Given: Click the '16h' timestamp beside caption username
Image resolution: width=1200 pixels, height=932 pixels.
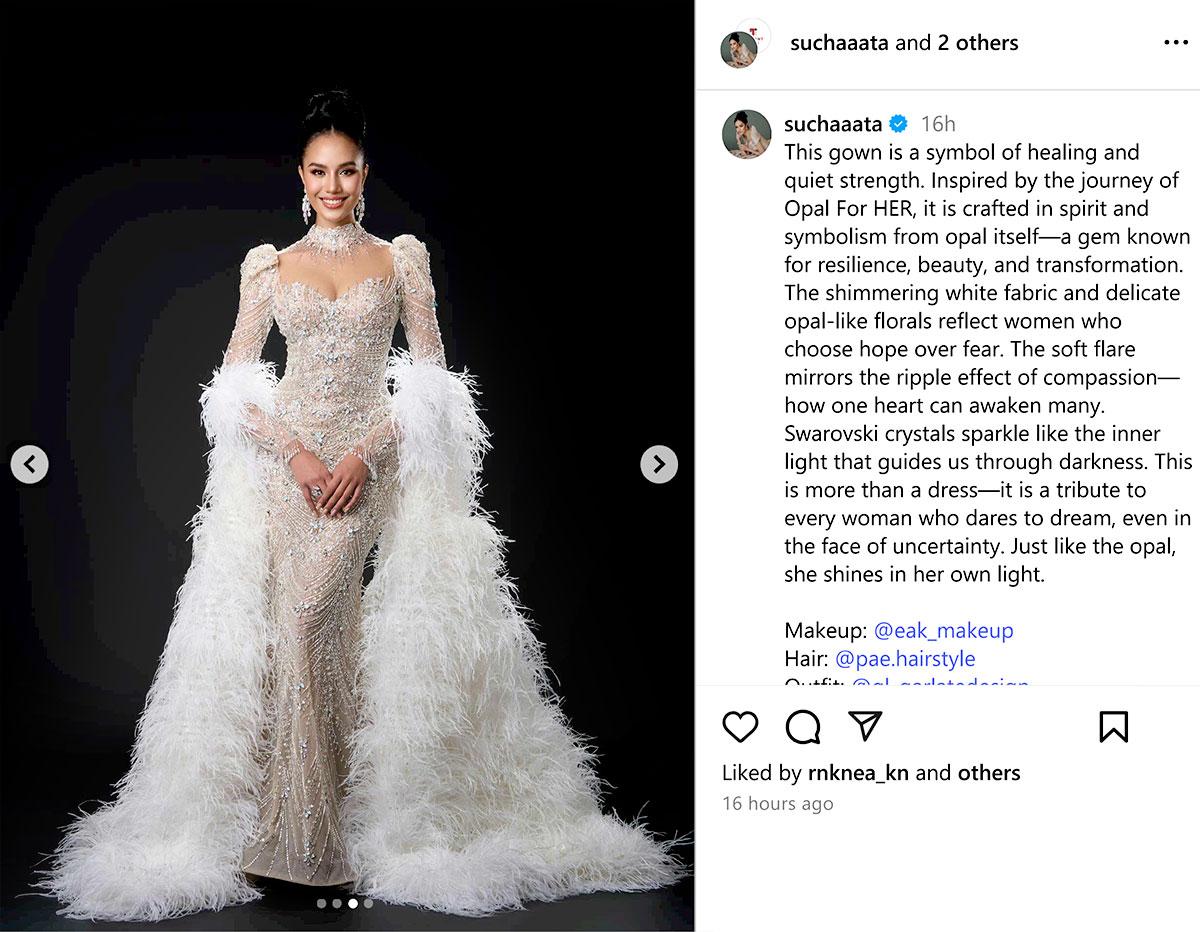Looking at the screenshot, I should click(938, 124).
